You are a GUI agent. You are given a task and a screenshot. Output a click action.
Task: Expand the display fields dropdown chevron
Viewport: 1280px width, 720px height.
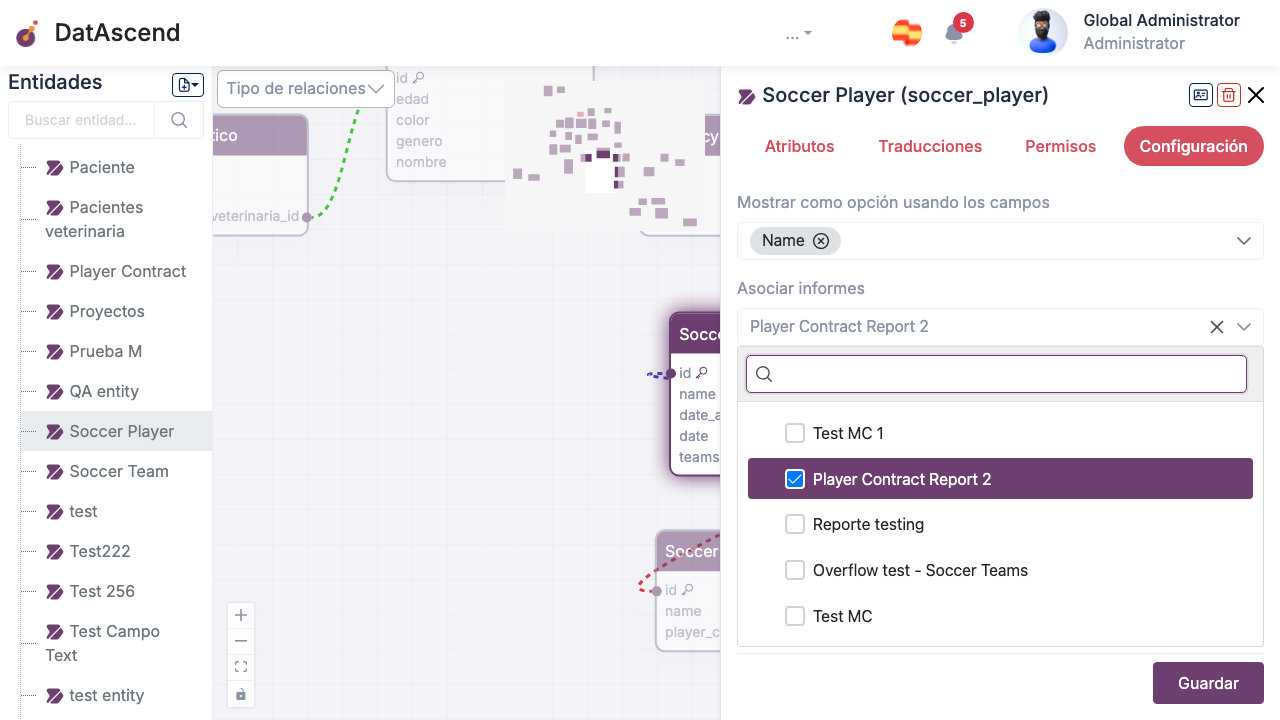[1244, 241]
